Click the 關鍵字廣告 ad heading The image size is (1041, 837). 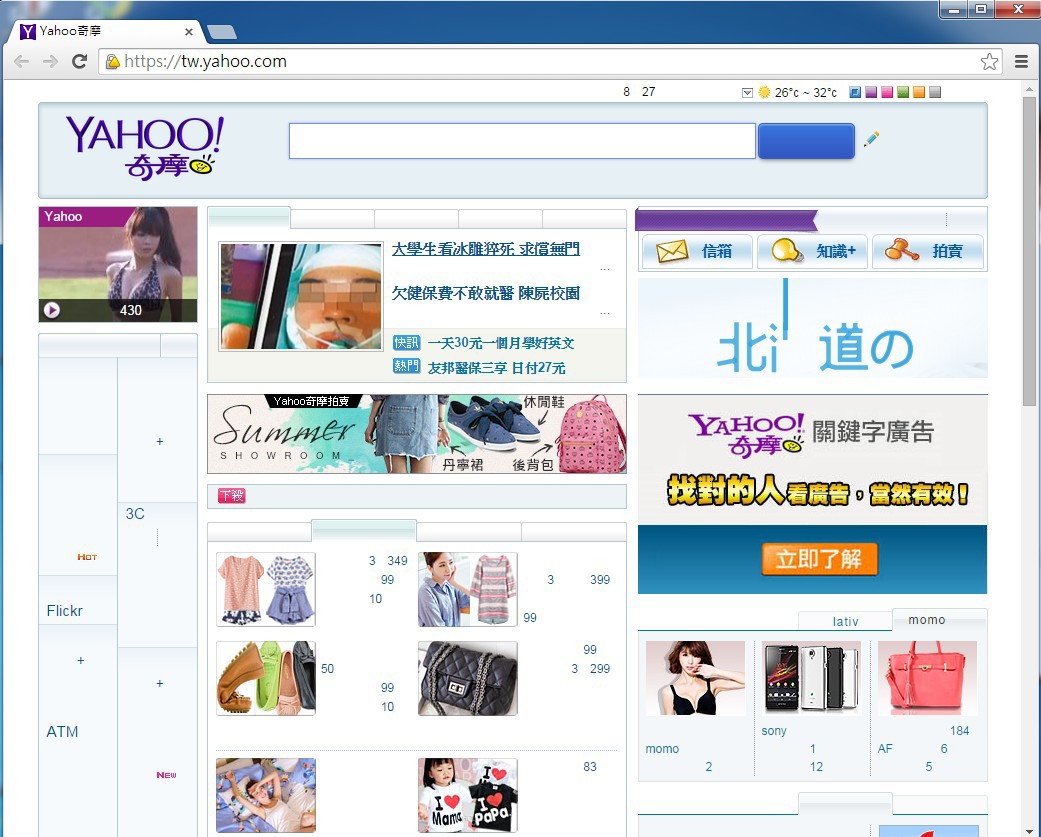(873, 431)
